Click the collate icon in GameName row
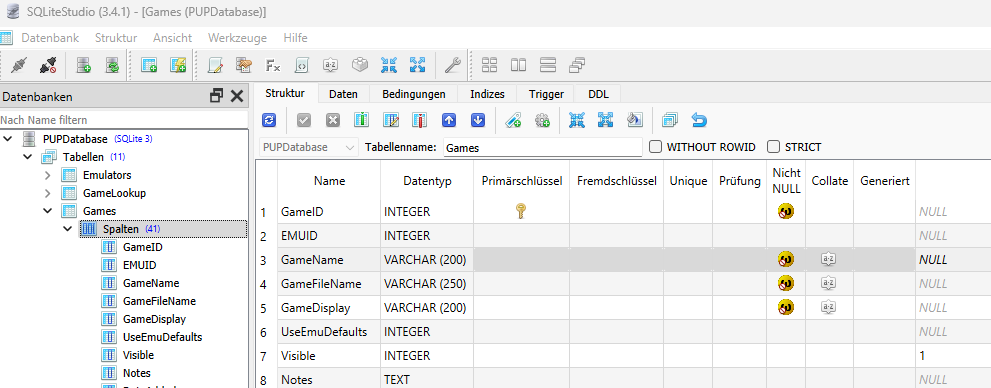This screenshot has width=991, height=388. click(x=829, y=260)
